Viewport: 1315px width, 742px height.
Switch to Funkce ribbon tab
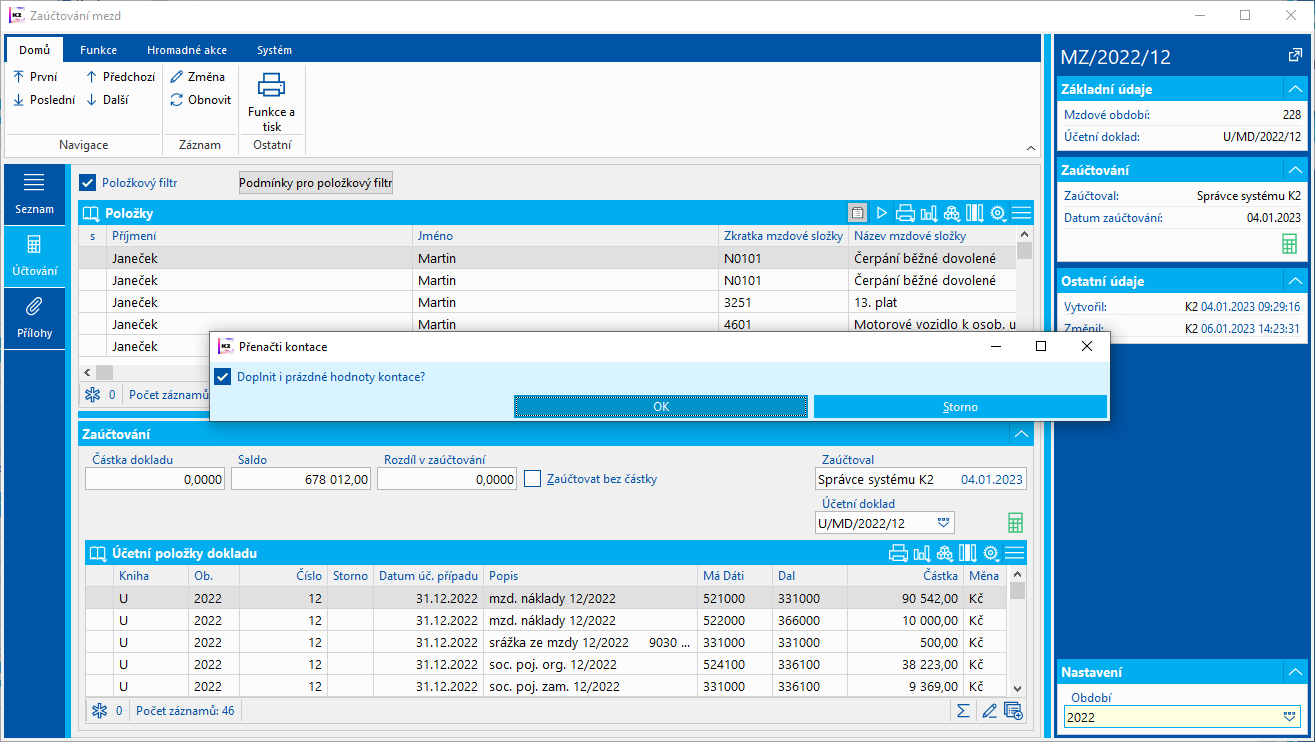tap(99, 50)
